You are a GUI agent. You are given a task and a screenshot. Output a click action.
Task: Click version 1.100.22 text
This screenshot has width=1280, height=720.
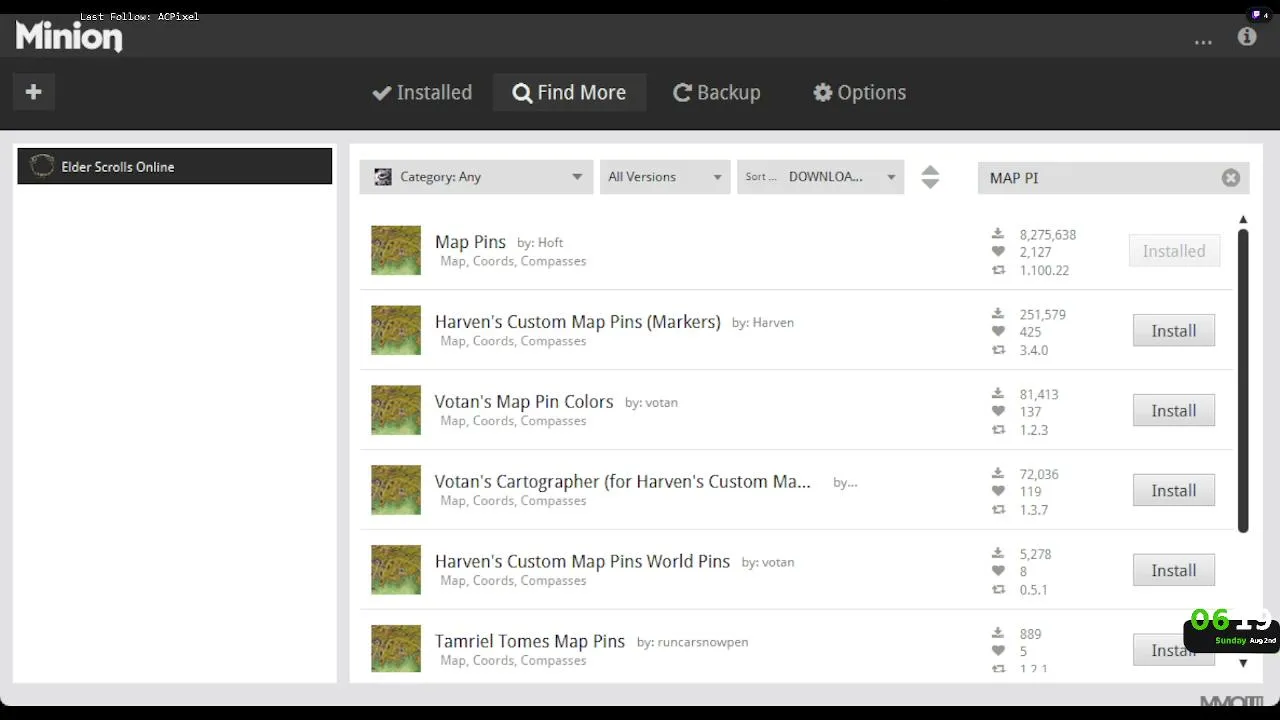tap(1044, 270)
